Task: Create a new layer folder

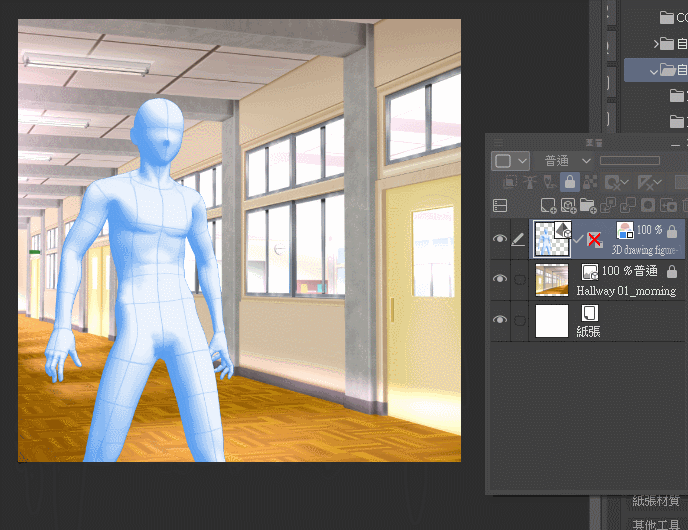Action: point(588,205)
